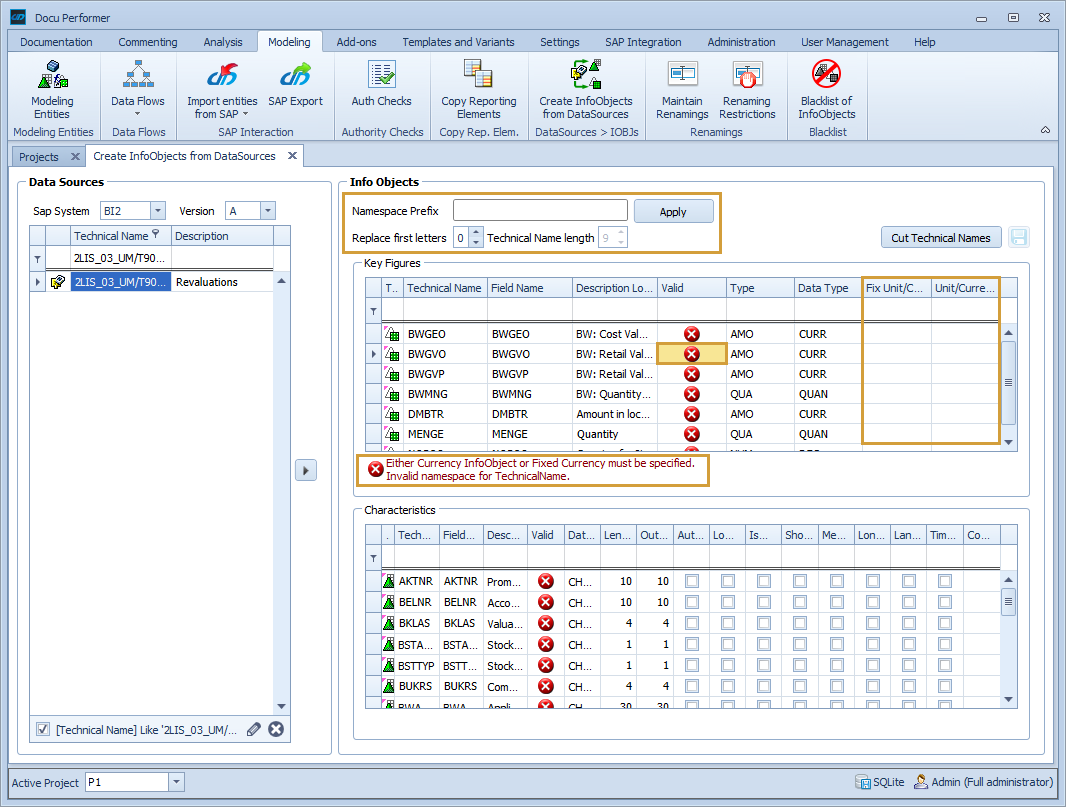Switch to the Projects document tab
This screenshot has height=807, width=1066.
[39, 157]
